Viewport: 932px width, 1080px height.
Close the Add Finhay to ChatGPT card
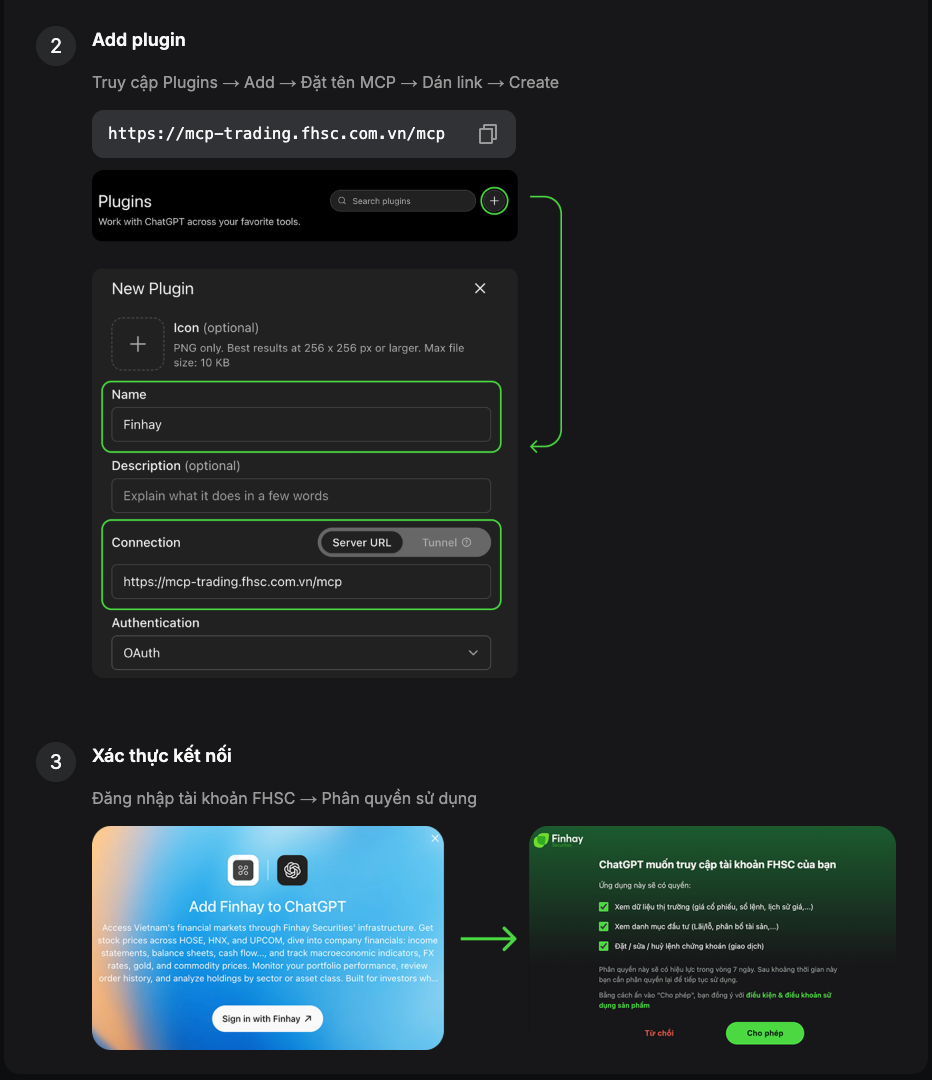435,838
